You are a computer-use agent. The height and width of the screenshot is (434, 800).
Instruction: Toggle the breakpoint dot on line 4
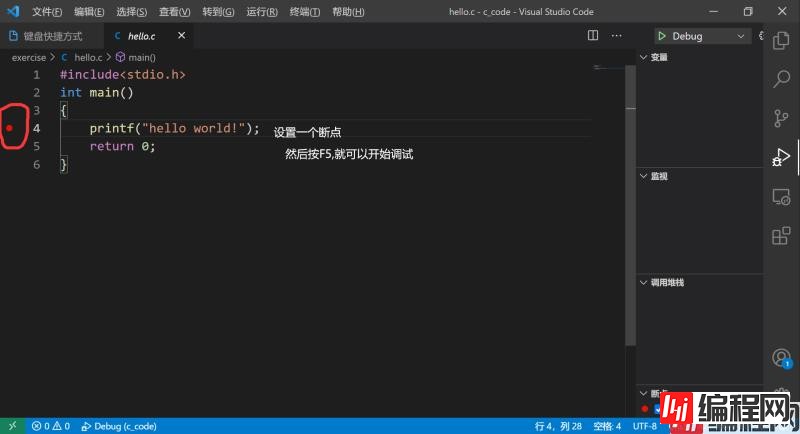9,128
